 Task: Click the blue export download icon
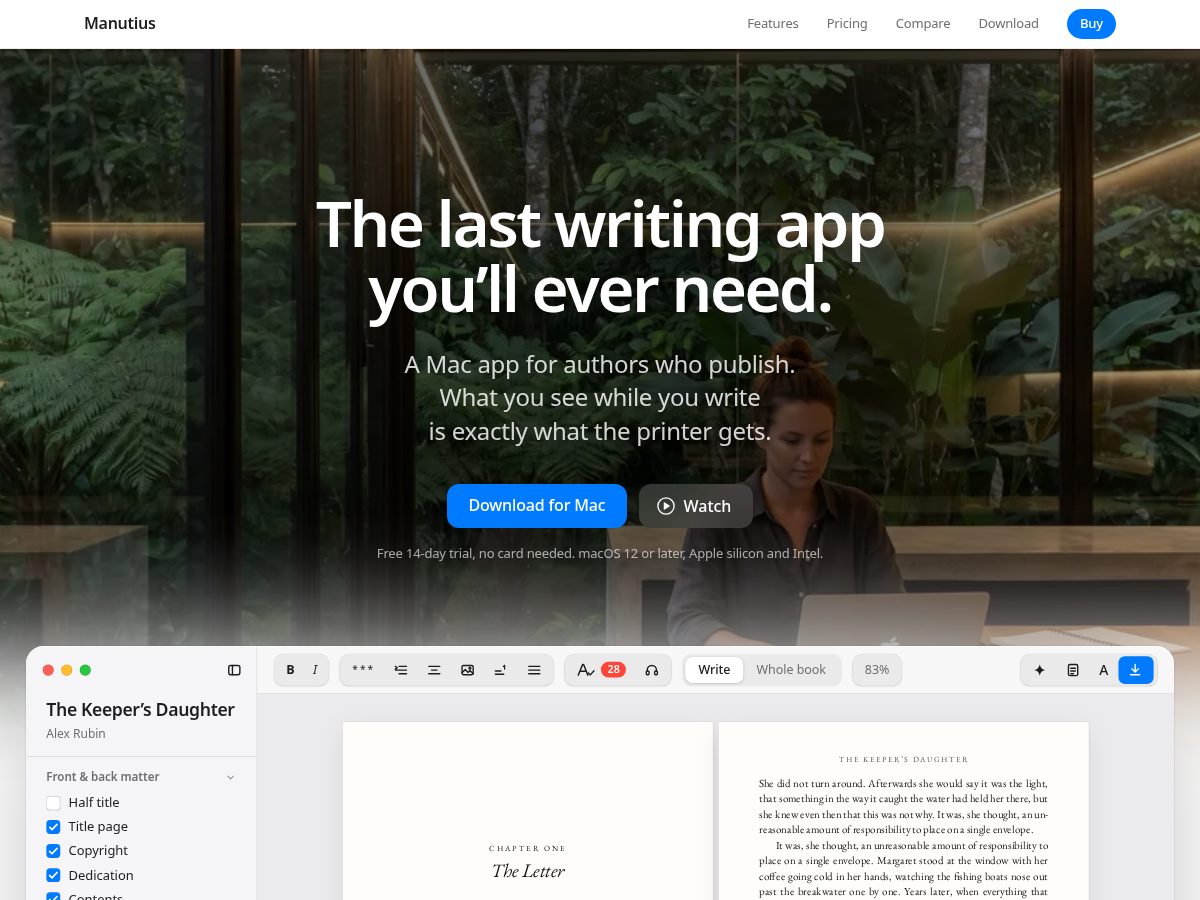[x=1135, y=670]
